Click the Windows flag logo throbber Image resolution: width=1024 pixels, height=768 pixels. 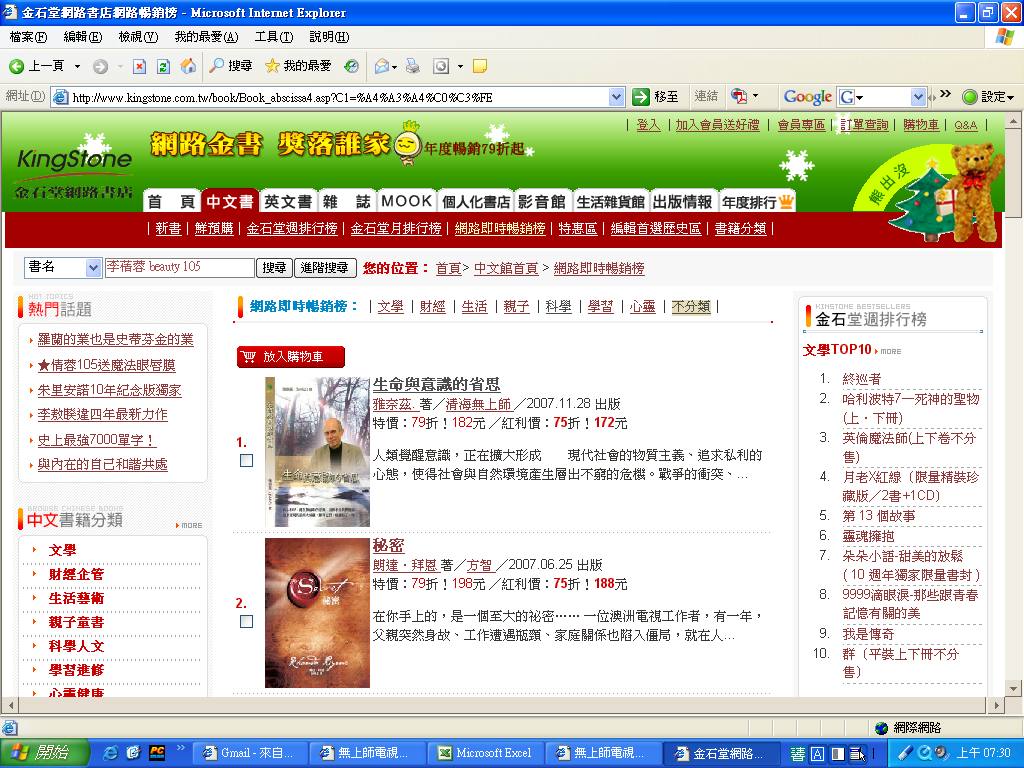tap(1004, 37)
